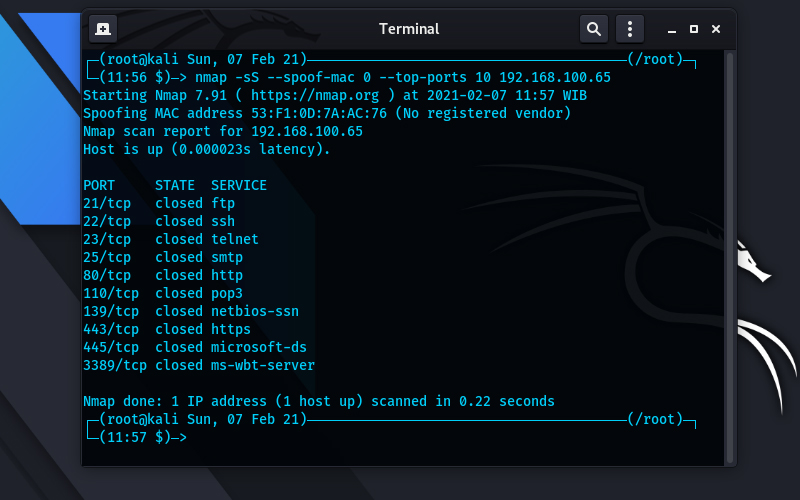The image size is (800, 500).
Task: Click the 443/tcp https row
Action: 167,329
